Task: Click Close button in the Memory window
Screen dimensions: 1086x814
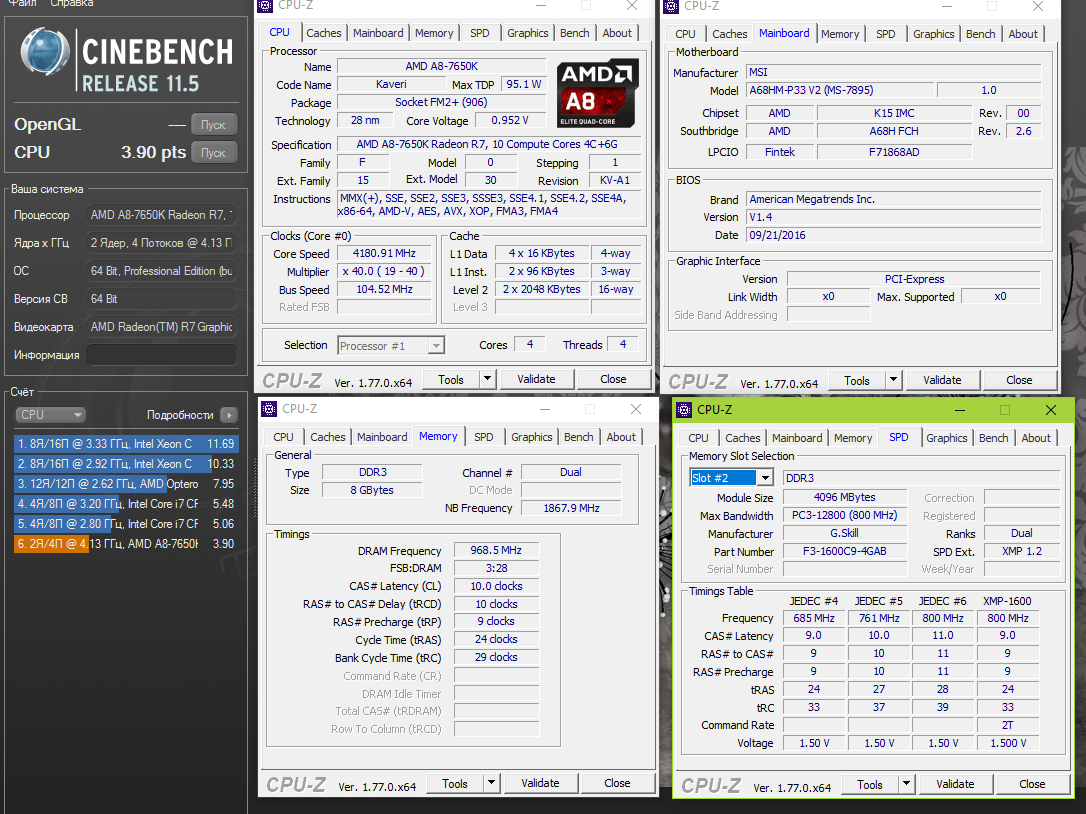Action: [617, 784]
